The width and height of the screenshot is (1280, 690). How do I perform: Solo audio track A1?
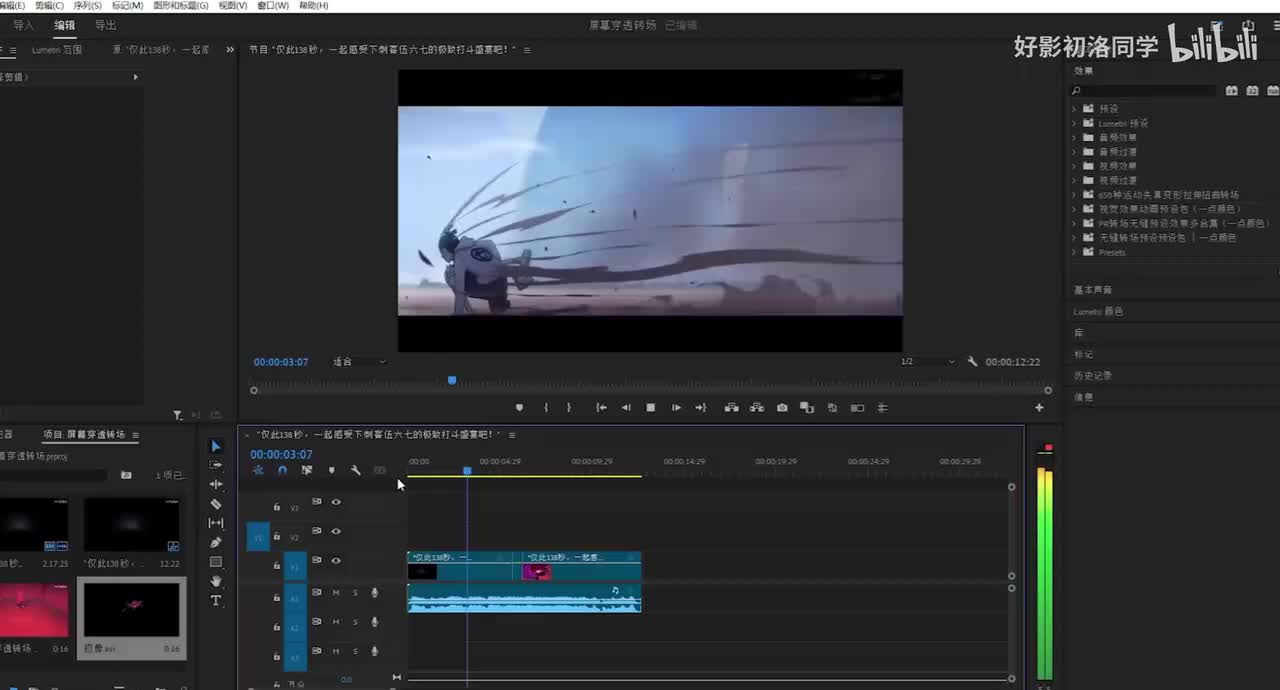point(355,593)
